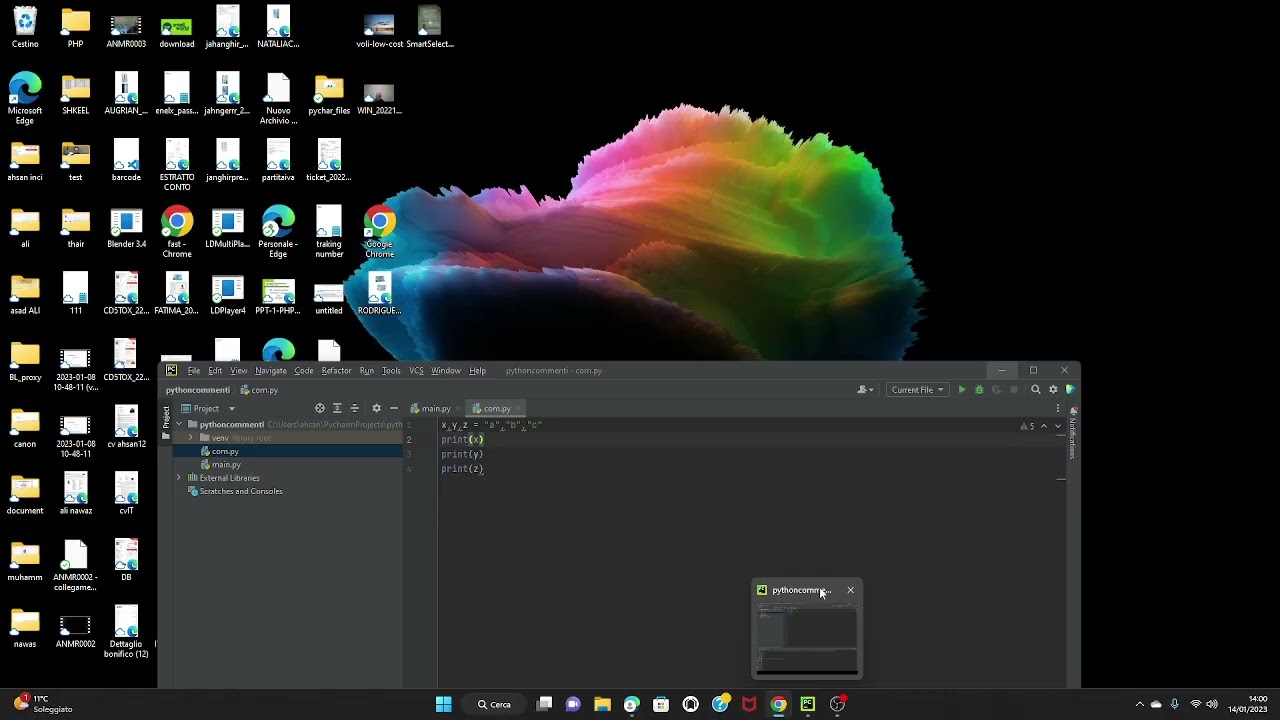Open File Explorer from taskbar

(x=602, y=704)
